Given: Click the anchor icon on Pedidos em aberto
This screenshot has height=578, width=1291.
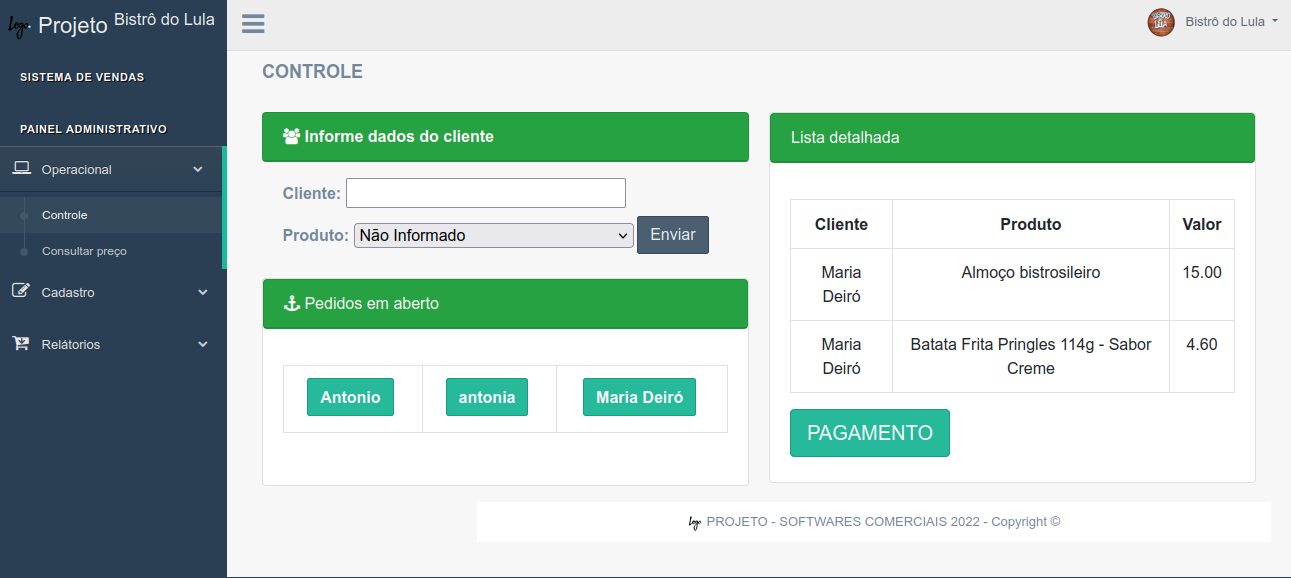Looking at the screenshot, I should tap(290, 302).
